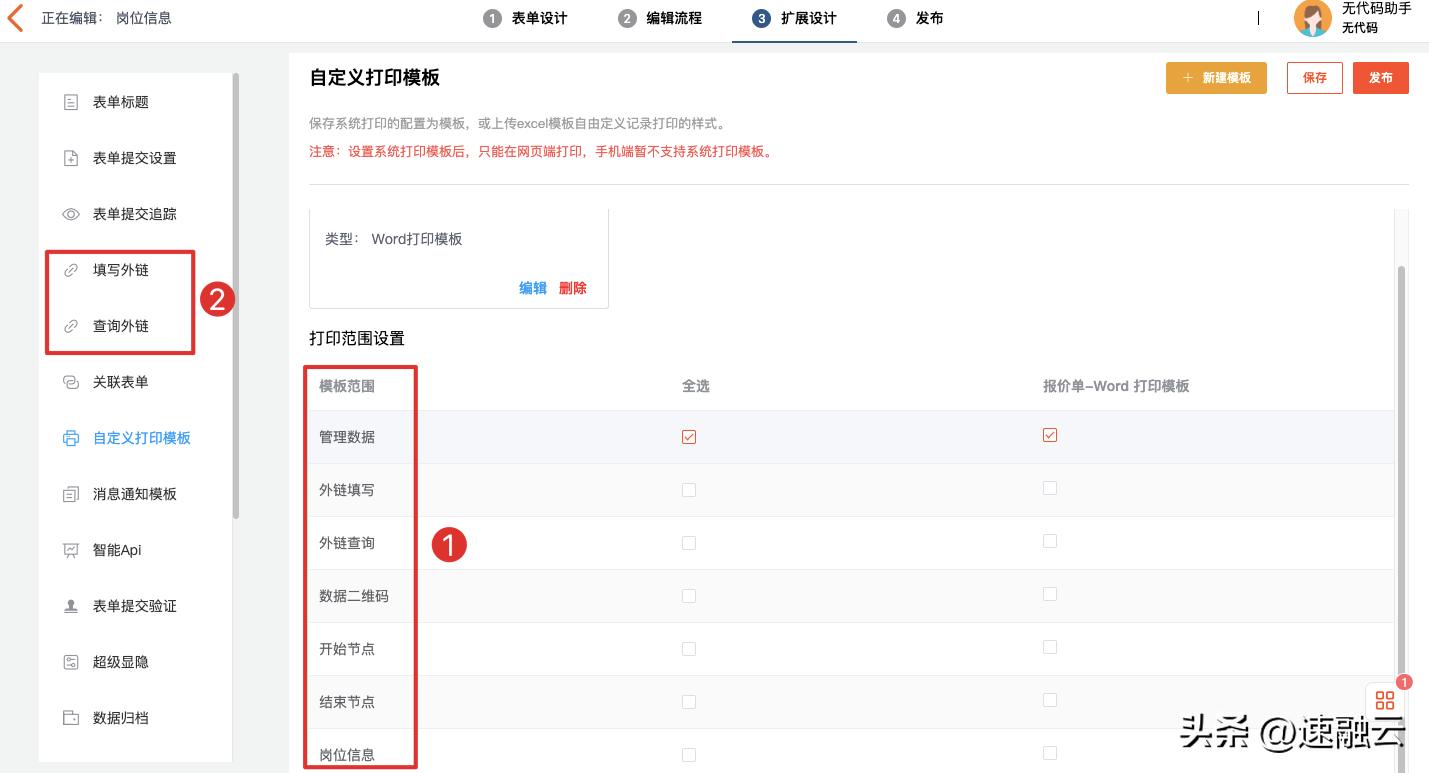Open 关联表单 in the sidebar
This screenshot has width=1429, height=773.
tap(121, 382)
